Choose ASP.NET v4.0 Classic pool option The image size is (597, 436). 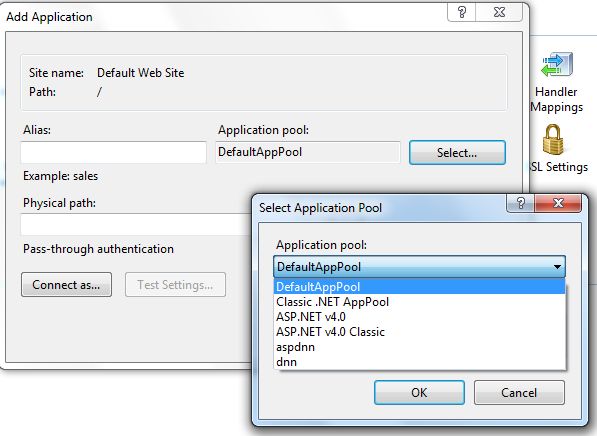(x=419, y=332)
